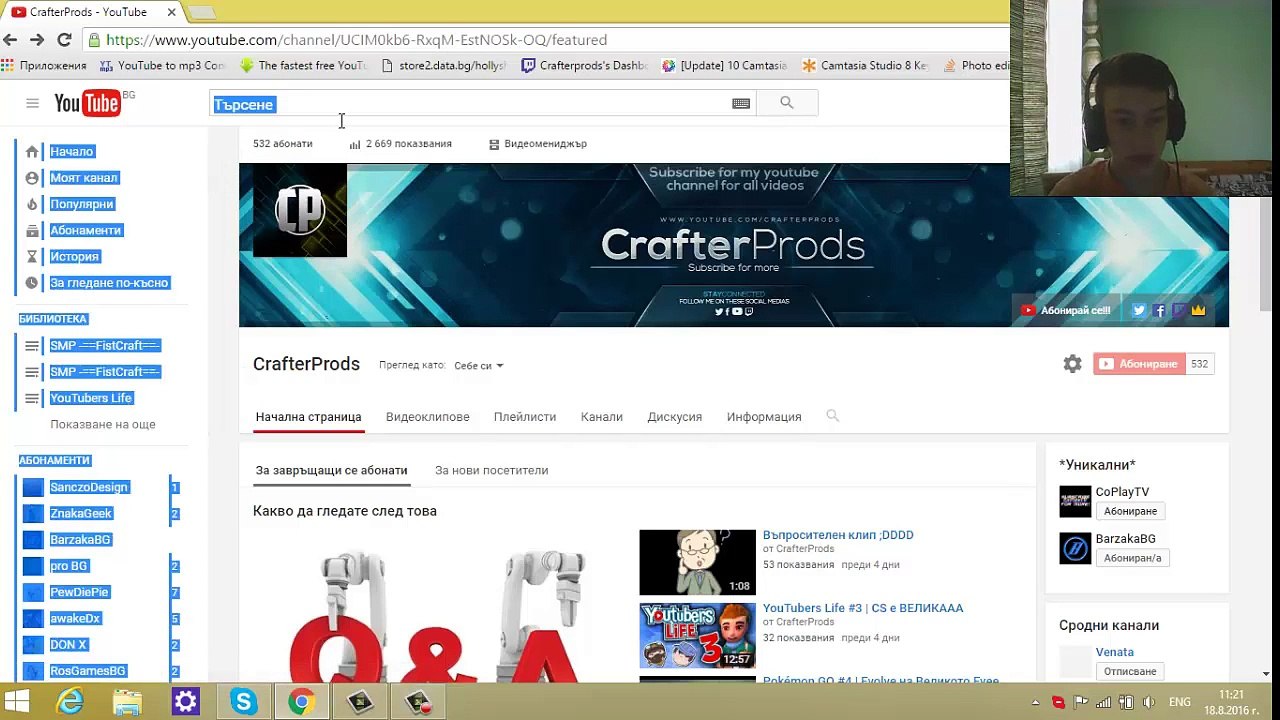Click the magnifier search button beside Търсене

787,103
